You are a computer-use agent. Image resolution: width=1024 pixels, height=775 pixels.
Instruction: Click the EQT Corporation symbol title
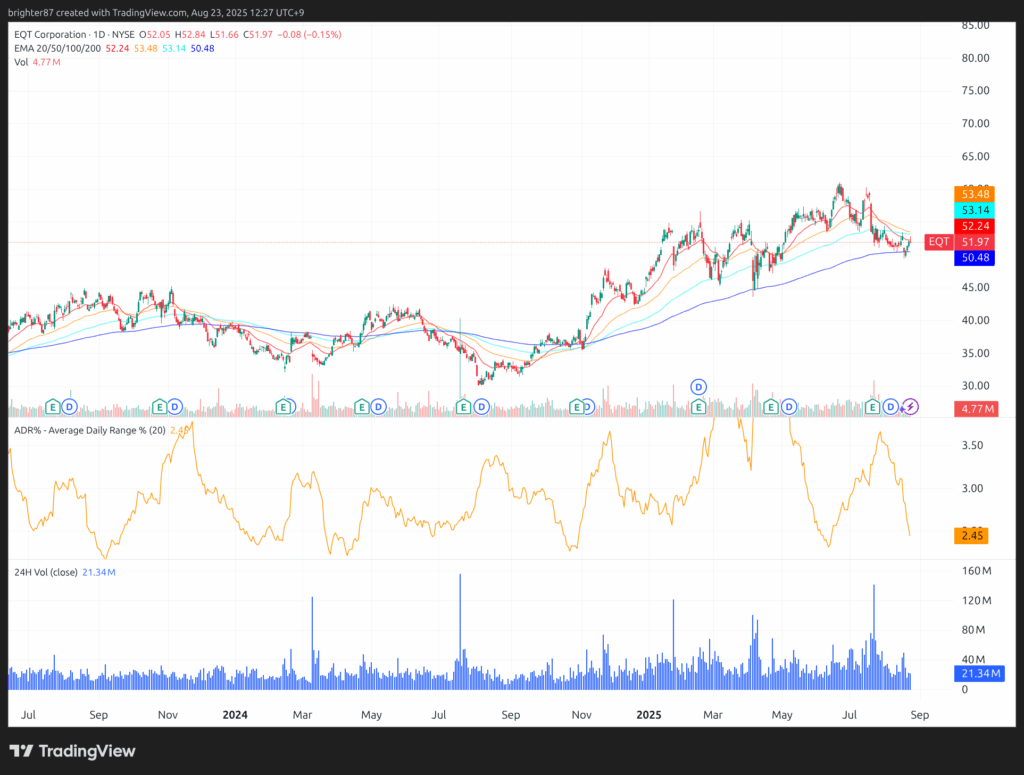[x=50, y=35]
